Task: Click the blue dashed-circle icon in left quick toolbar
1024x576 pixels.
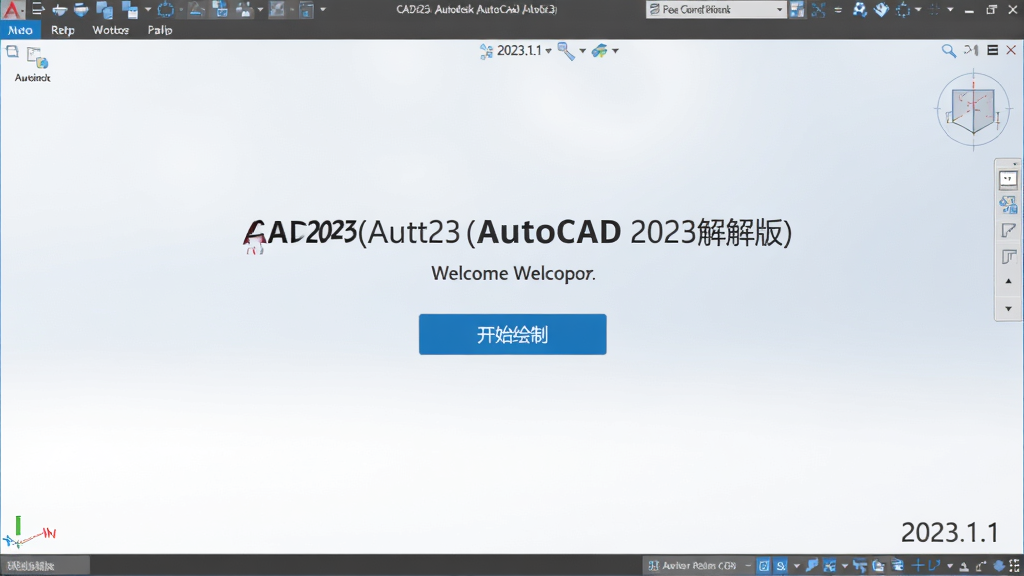Action: (165, 9)
